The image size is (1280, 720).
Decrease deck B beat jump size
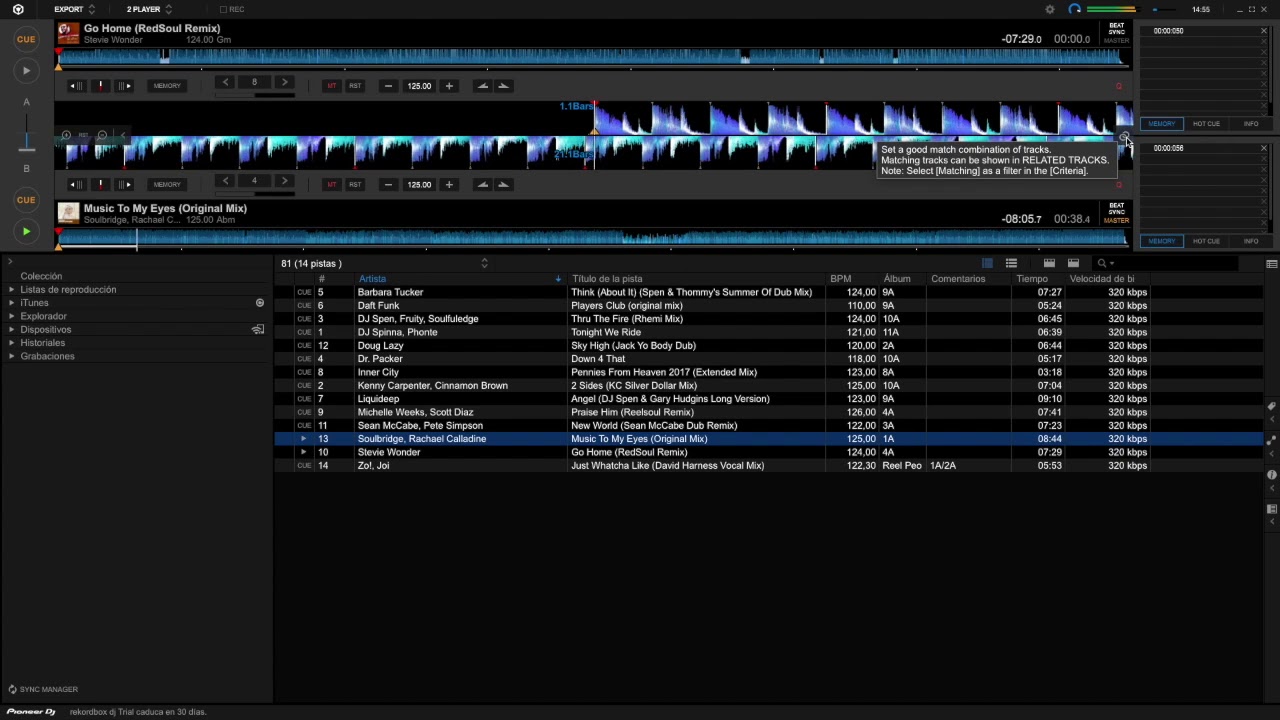click(225, 182)
